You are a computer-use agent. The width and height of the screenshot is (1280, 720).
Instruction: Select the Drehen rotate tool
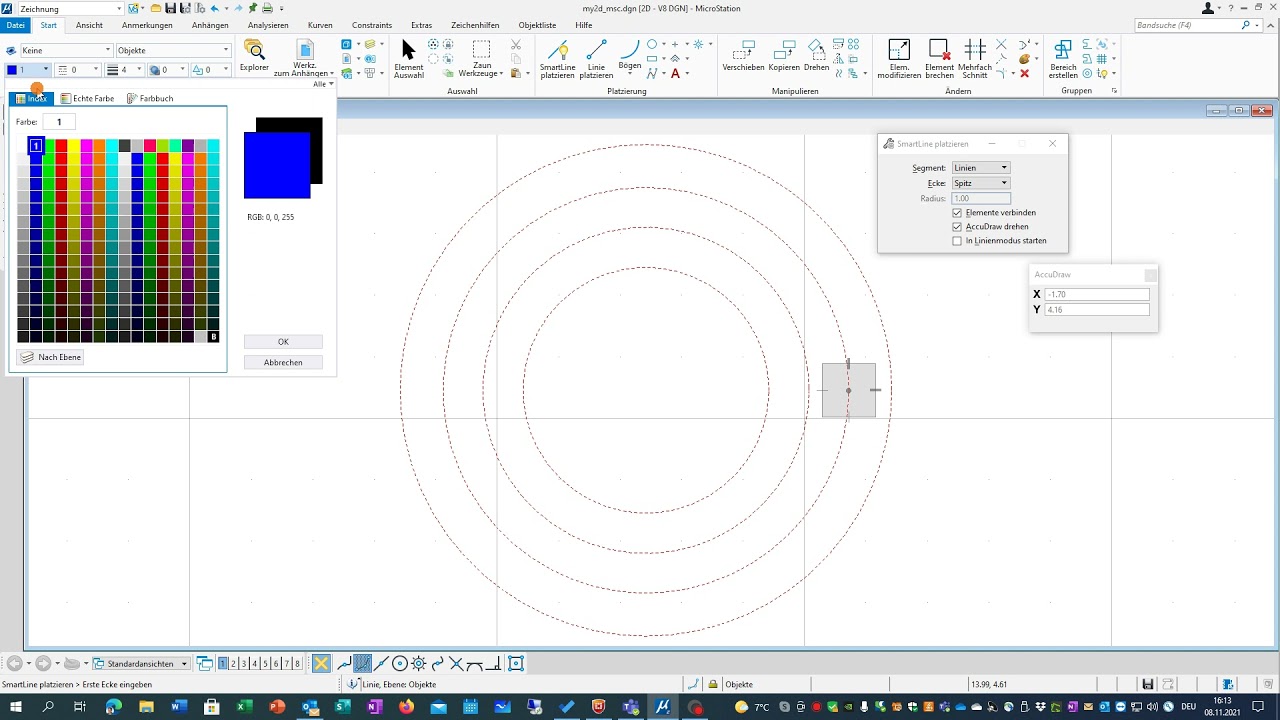[x=816, y=55]
